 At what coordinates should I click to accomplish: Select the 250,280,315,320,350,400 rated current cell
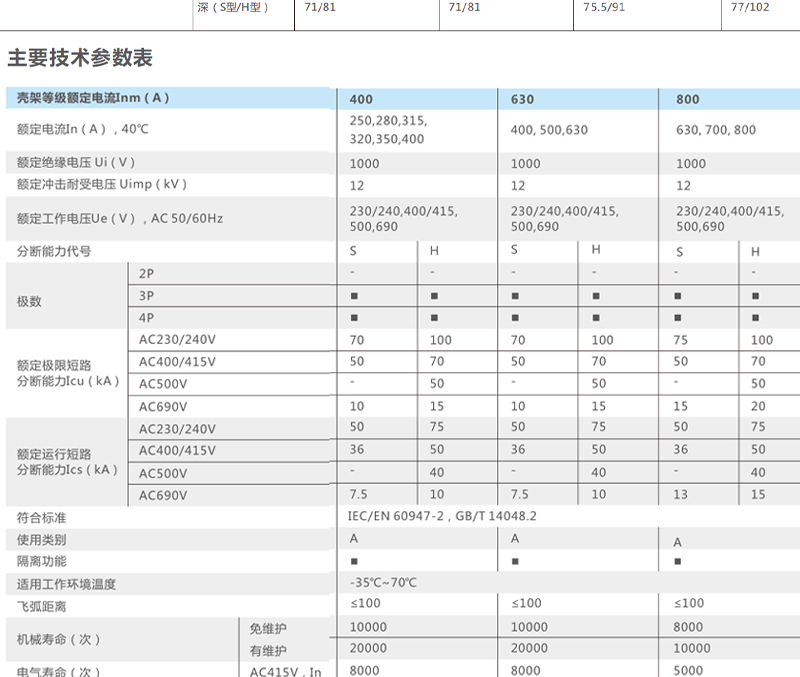point(388,130)
